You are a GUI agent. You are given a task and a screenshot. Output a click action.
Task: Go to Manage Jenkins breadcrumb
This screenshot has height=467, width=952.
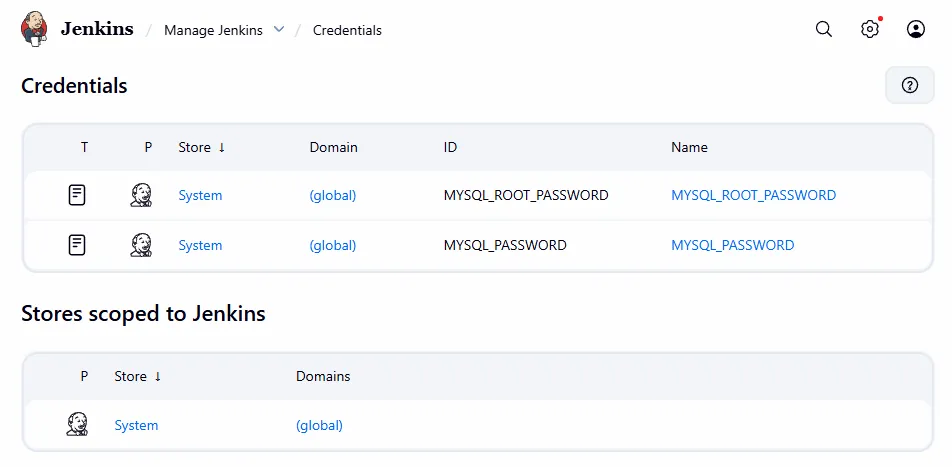point(213,30)
